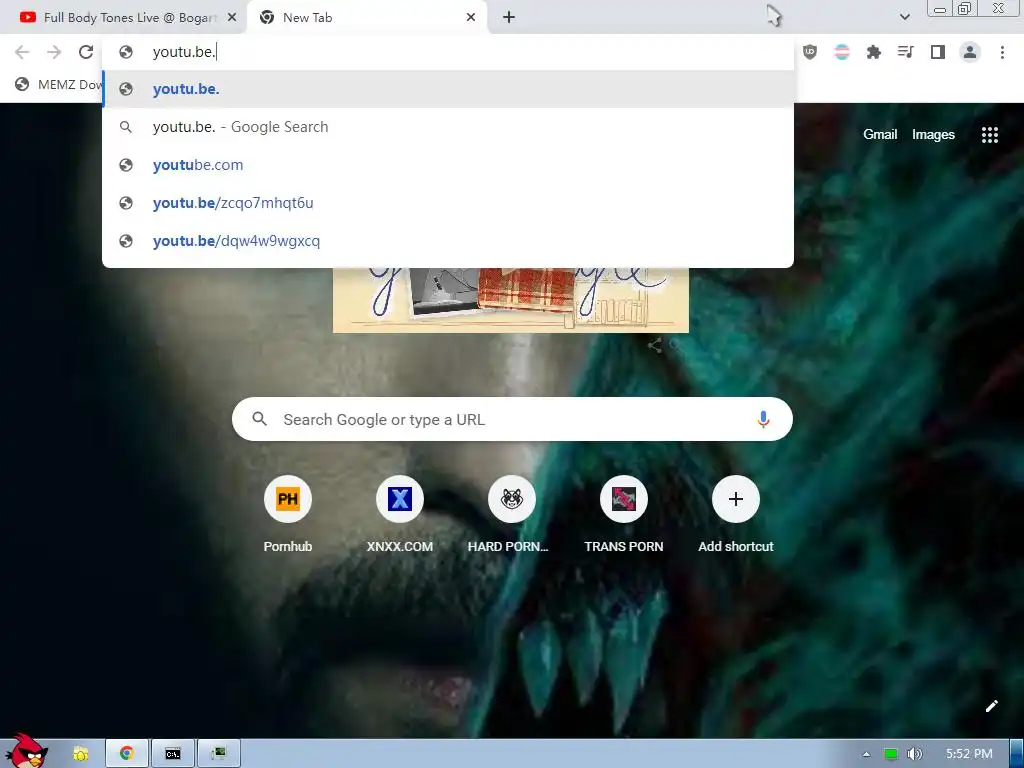Viewport: 1024px width, 768px height.
Task: Show hidden system tray icons arrow
Action: 866,754
